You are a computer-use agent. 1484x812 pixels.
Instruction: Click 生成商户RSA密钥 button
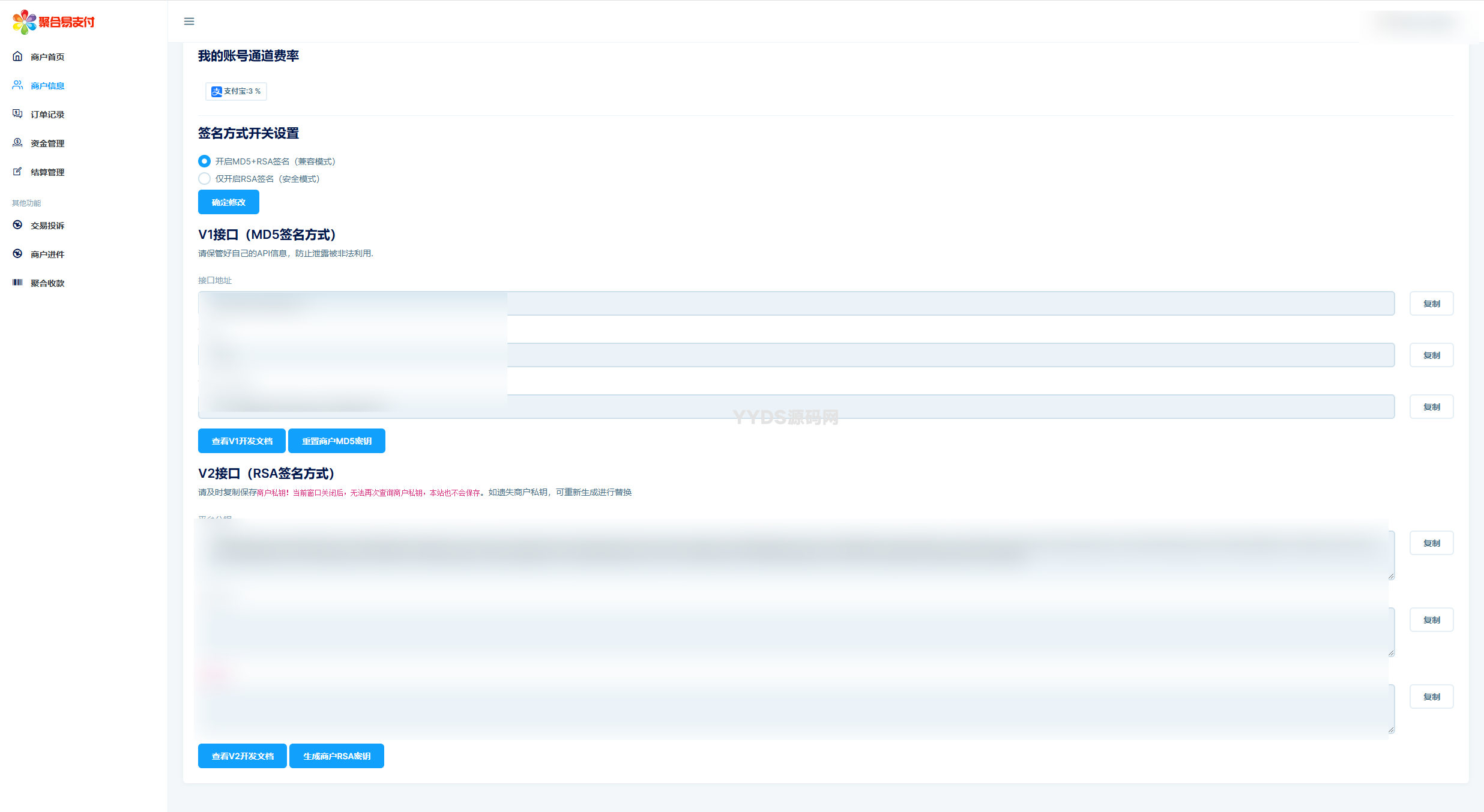337,756
